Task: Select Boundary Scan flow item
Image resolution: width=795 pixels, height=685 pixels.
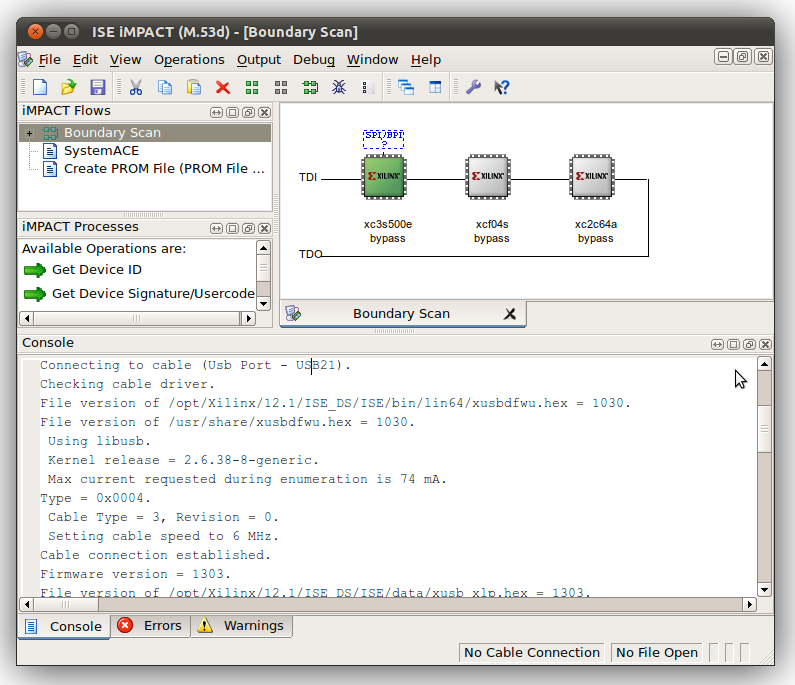Action: tap(112, 133)
